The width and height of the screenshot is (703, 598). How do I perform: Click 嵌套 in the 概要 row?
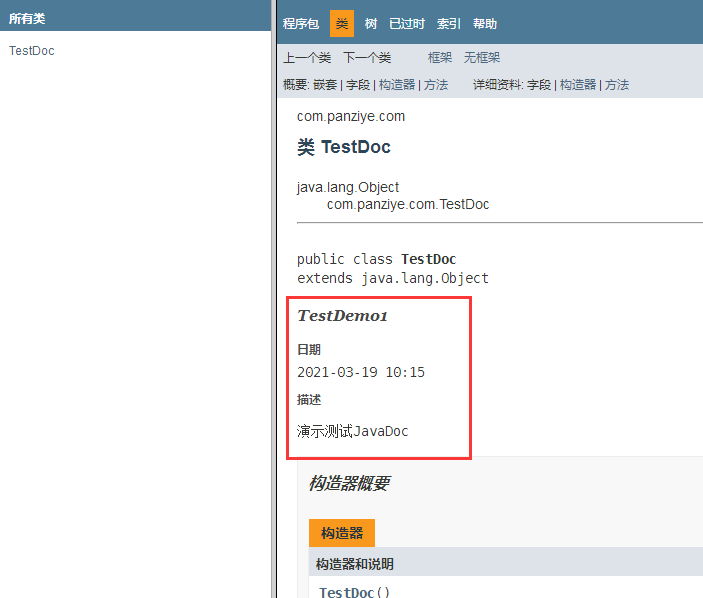pos(325,85)
